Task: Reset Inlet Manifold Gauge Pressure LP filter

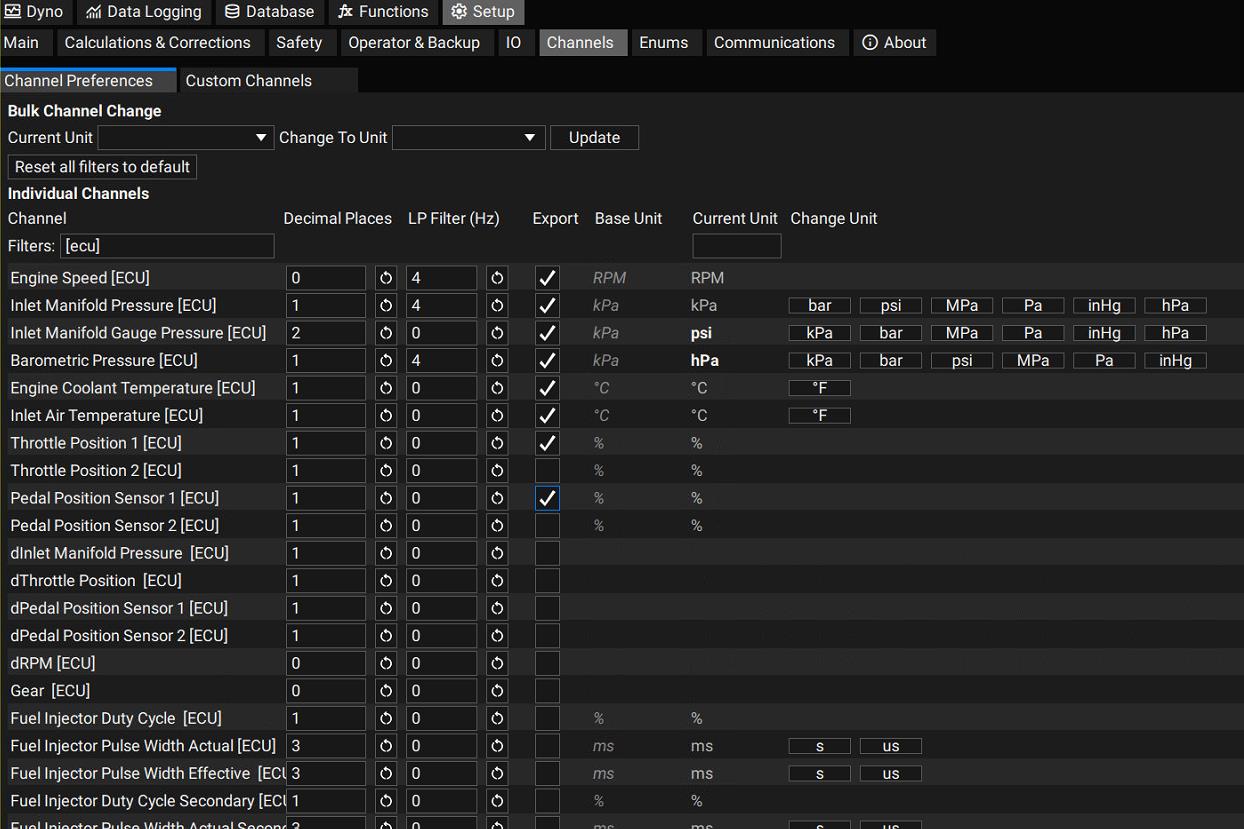Action: coord(497,333)
